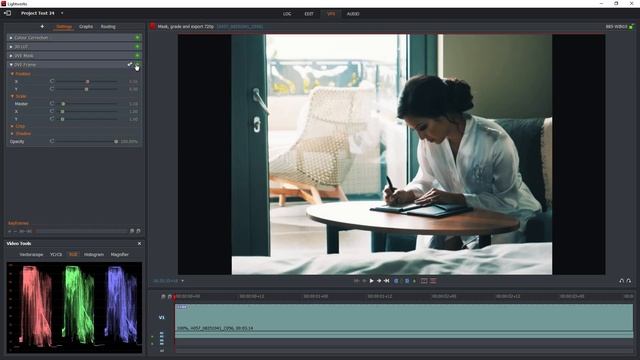The width and height of the screenshot is (640, 360).
Task: Reset the Scale X value
Action: 52,111
